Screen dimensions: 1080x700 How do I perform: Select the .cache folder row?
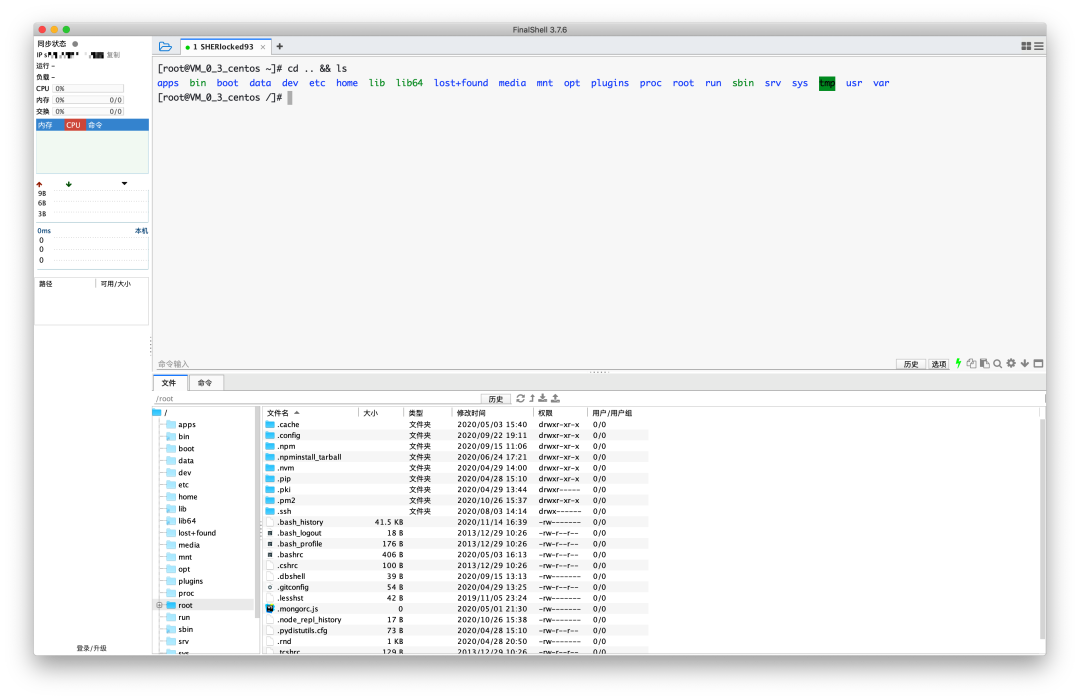pos(456,424)
